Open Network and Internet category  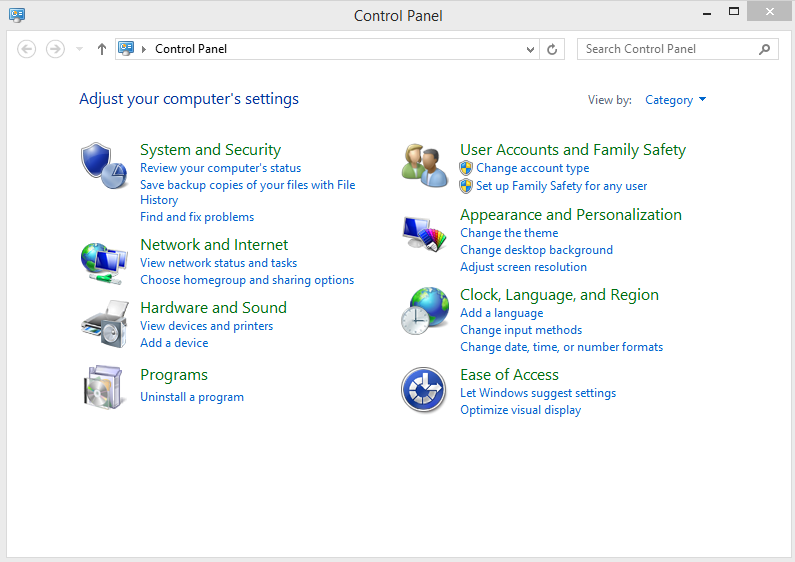coord(214,245)
